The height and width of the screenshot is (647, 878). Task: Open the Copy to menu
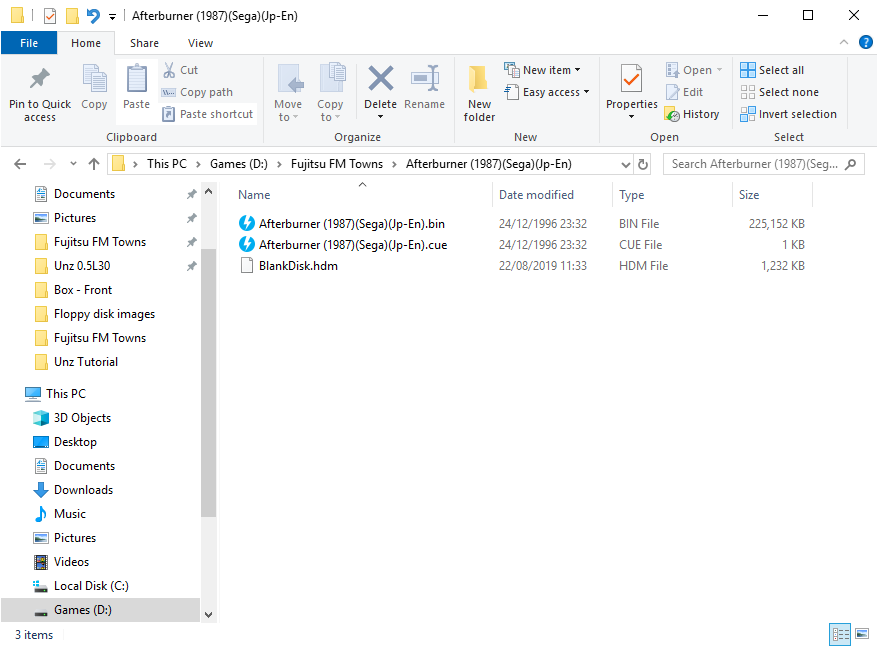pos(330,94)
